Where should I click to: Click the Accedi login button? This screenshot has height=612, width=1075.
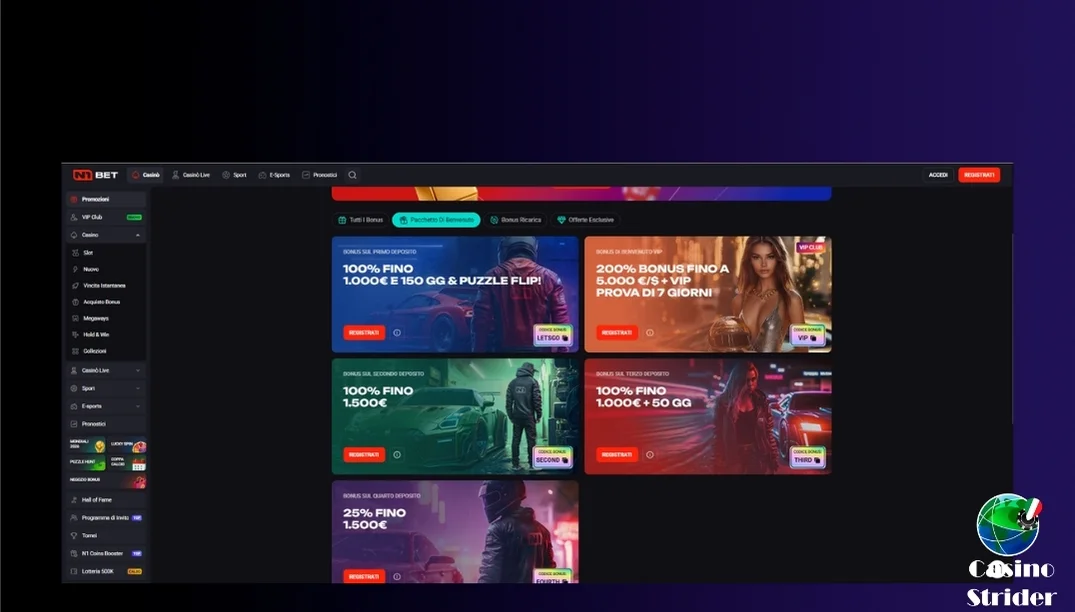938,175
